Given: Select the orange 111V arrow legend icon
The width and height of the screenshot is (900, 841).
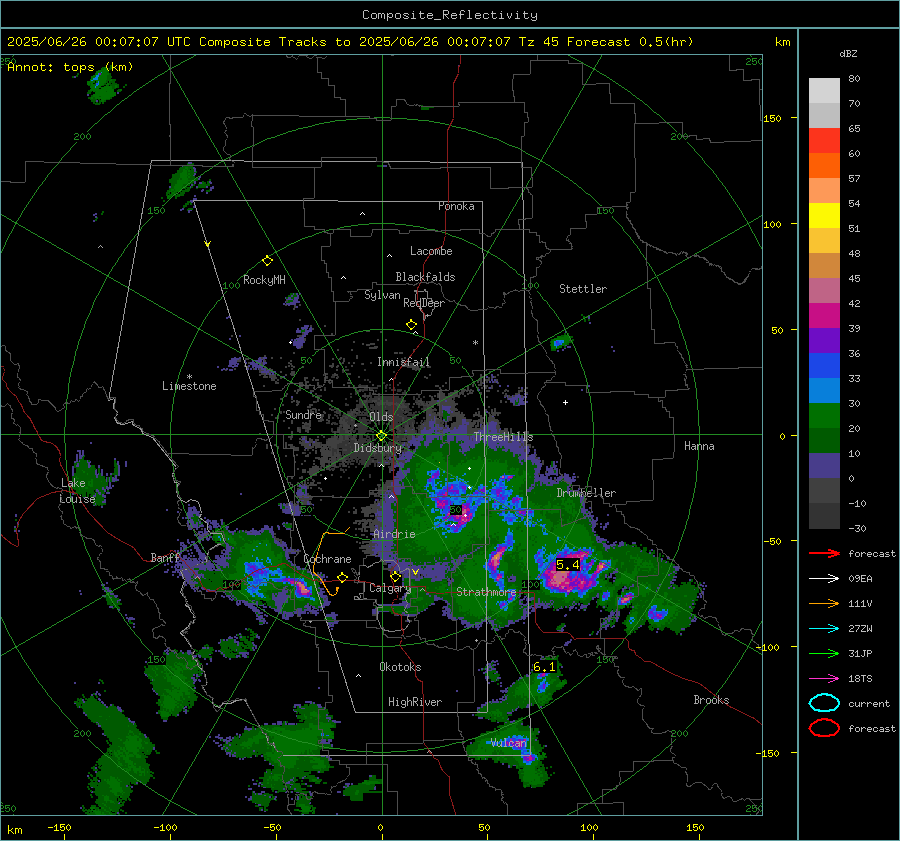Looking at the screenshot, I should (x=824, y=603).
